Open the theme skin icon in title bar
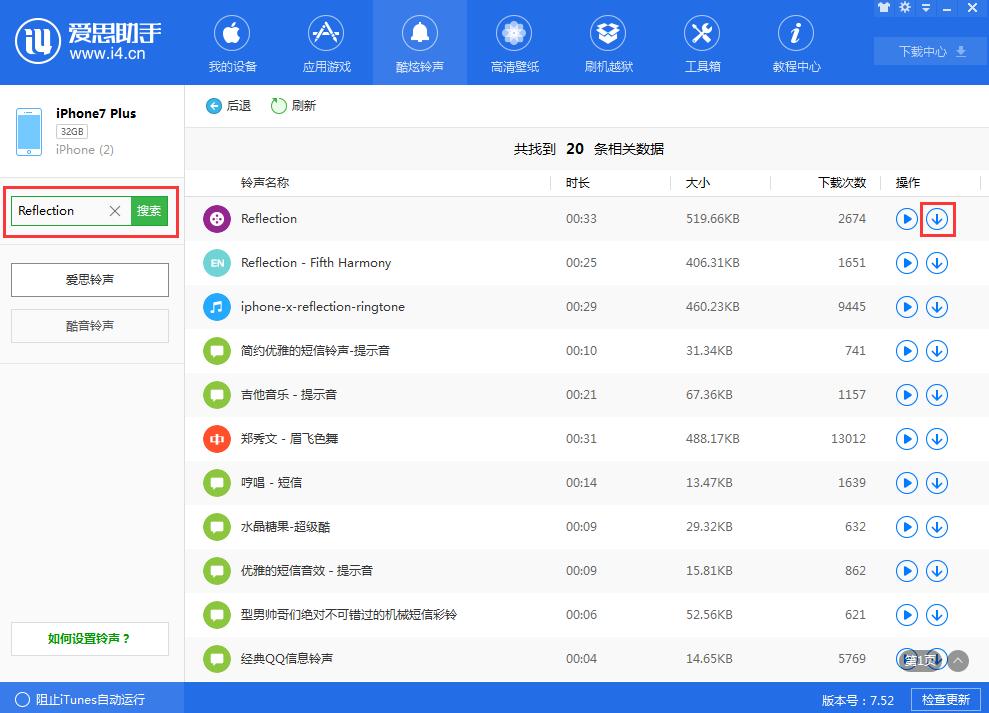This screenshot has width=989, height=713. tap(884, 8)
